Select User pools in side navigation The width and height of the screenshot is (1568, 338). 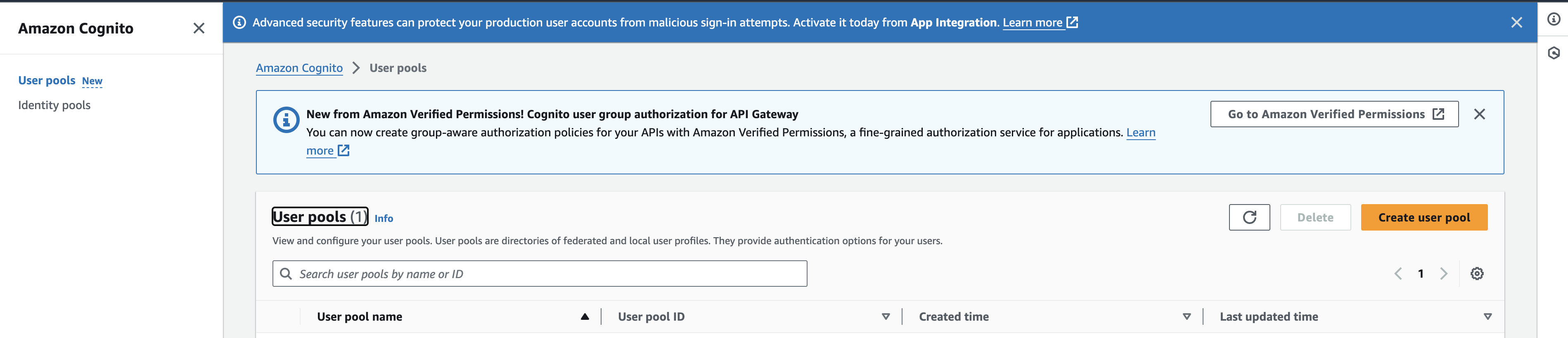click(x=47, y=81)
